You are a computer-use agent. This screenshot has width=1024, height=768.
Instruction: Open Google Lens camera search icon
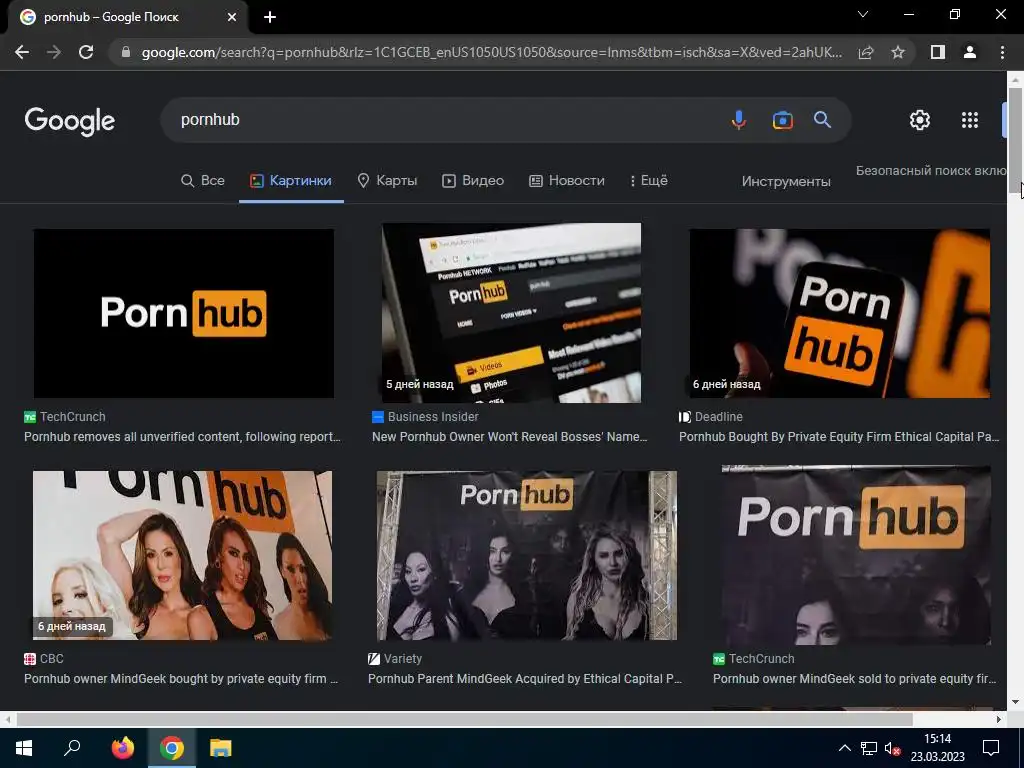click(x=782, y=120)
